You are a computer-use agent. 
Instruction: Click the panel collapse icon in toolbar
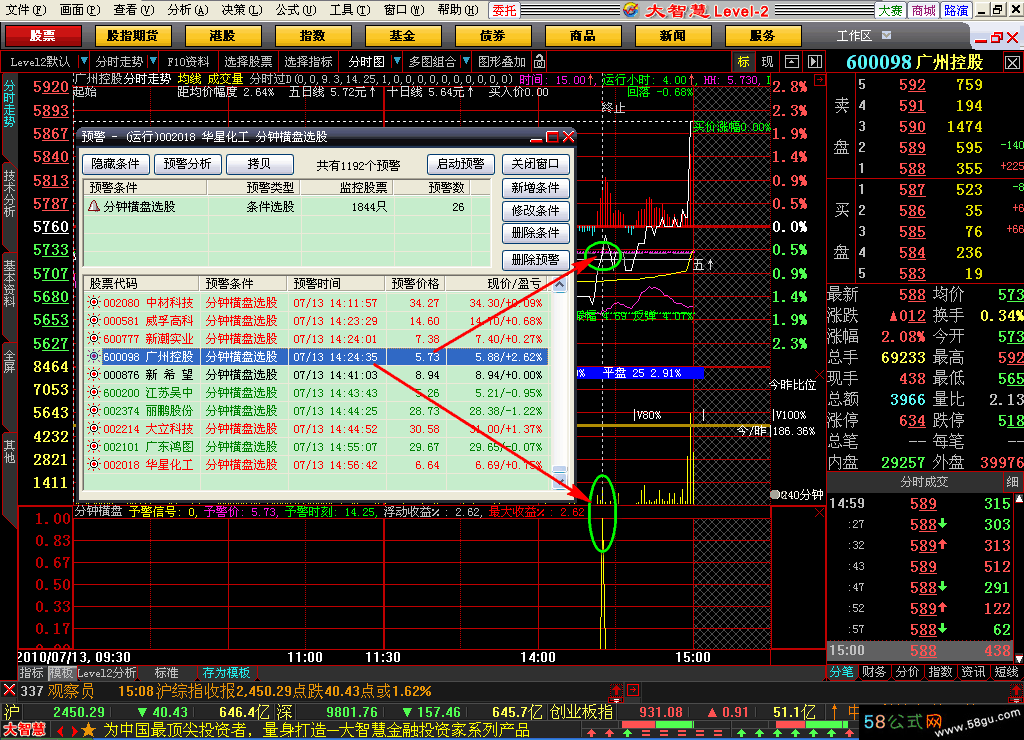[x=815, y=61]
